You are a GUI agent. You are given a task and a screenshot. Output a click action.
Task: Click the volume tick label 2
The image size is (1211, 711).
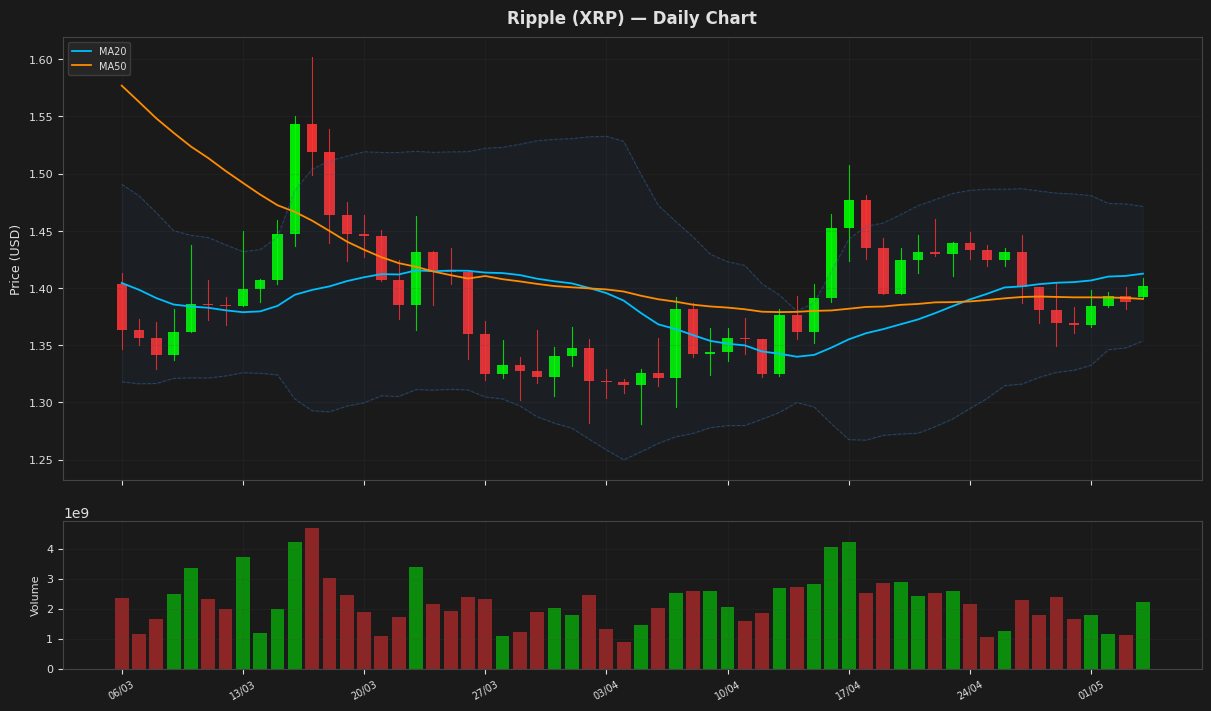[48, 610]
